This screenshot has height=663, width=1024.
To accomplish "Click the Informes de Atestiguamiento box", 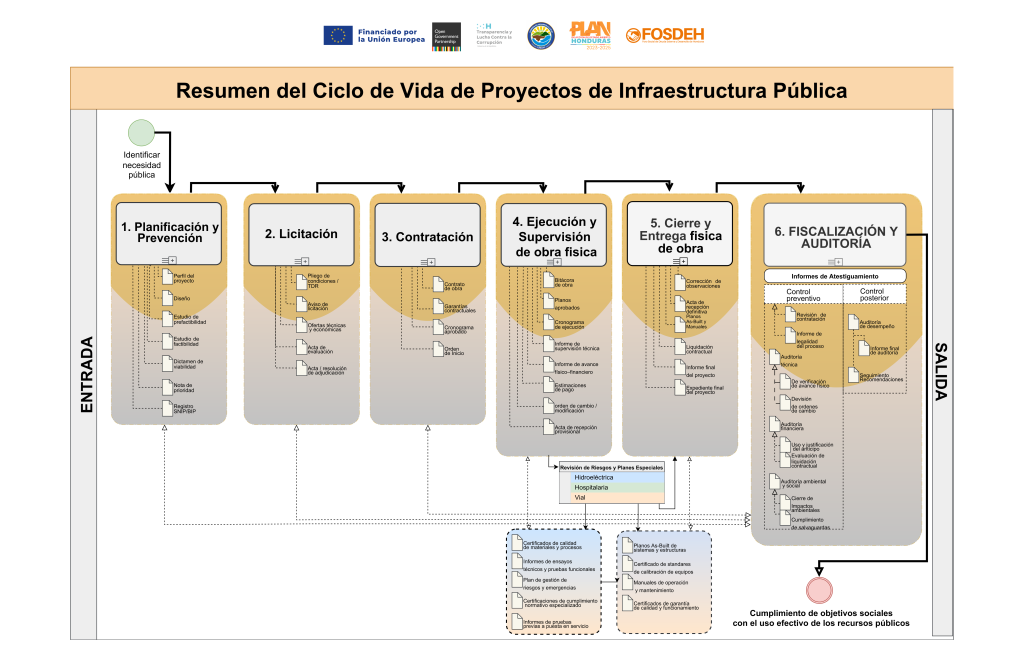I will (835, 276).
